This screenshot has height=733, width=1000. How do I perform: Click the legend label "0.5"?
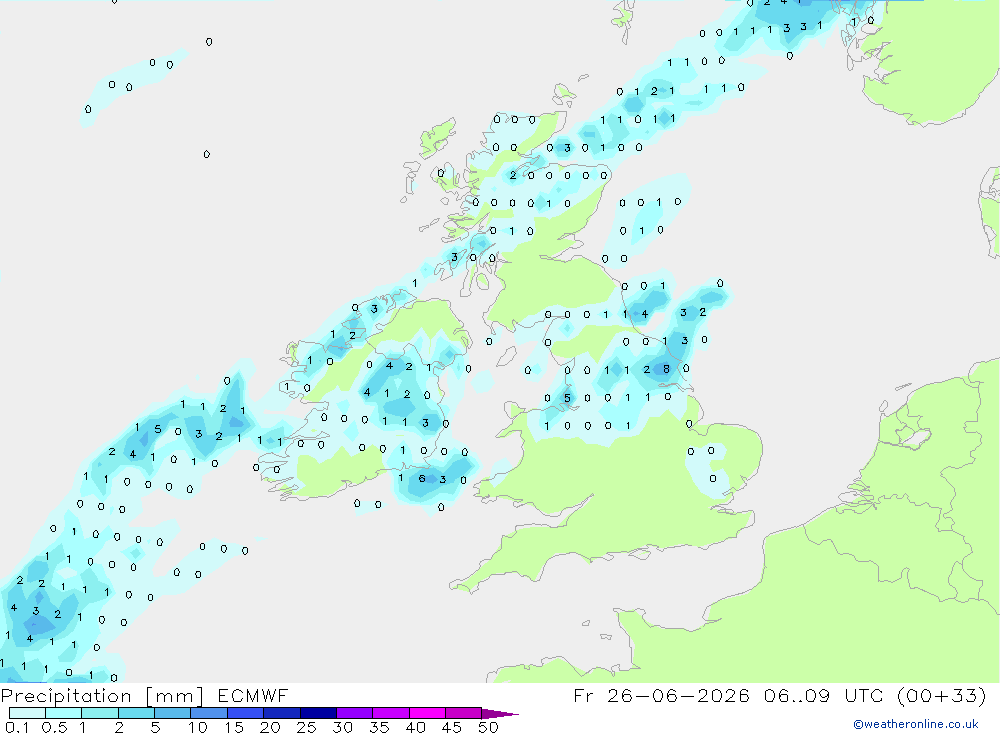click(x=54, y=727)
